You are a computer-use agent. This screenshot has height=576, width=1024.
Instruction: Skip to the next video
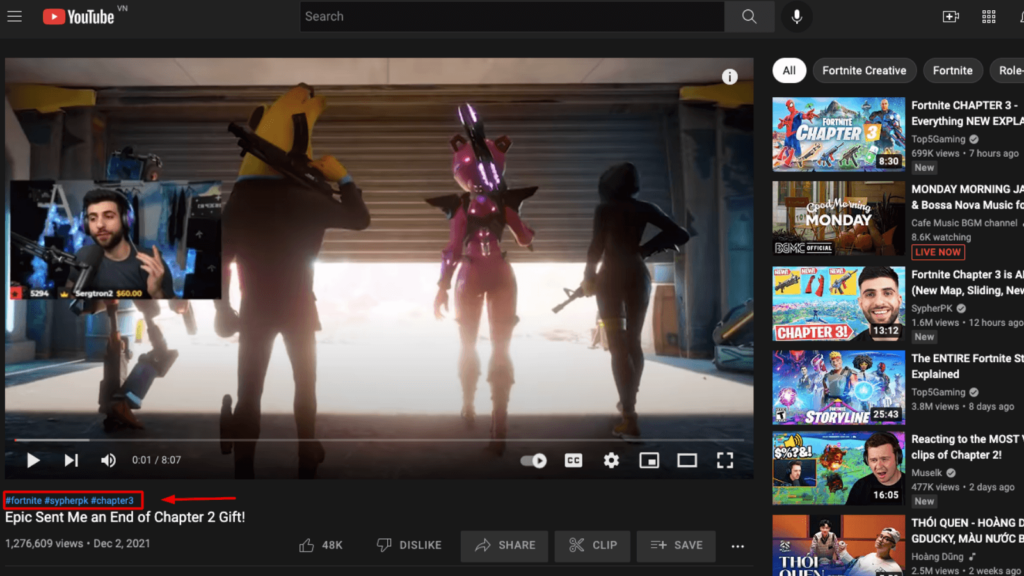click(x=71, y=460)
